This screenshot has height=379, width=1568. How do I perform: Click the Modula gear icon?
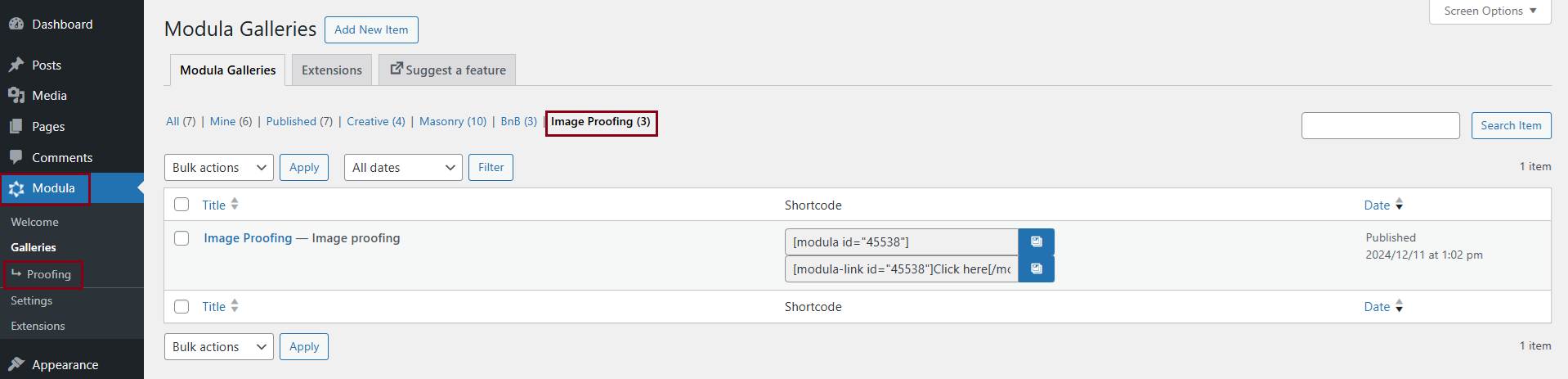16,188
